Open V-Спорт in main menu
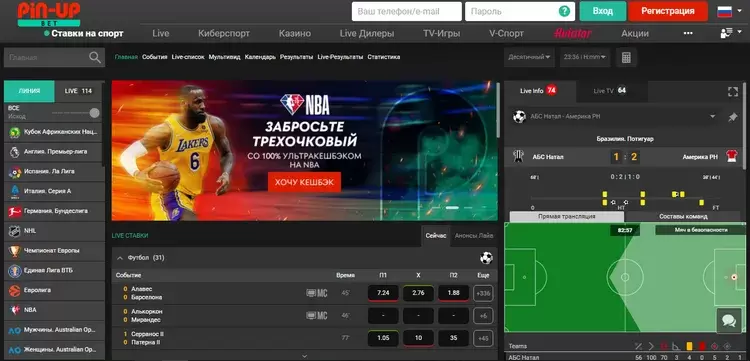Image resolution: width=750 pixels, height=361 pixels. 506,33
